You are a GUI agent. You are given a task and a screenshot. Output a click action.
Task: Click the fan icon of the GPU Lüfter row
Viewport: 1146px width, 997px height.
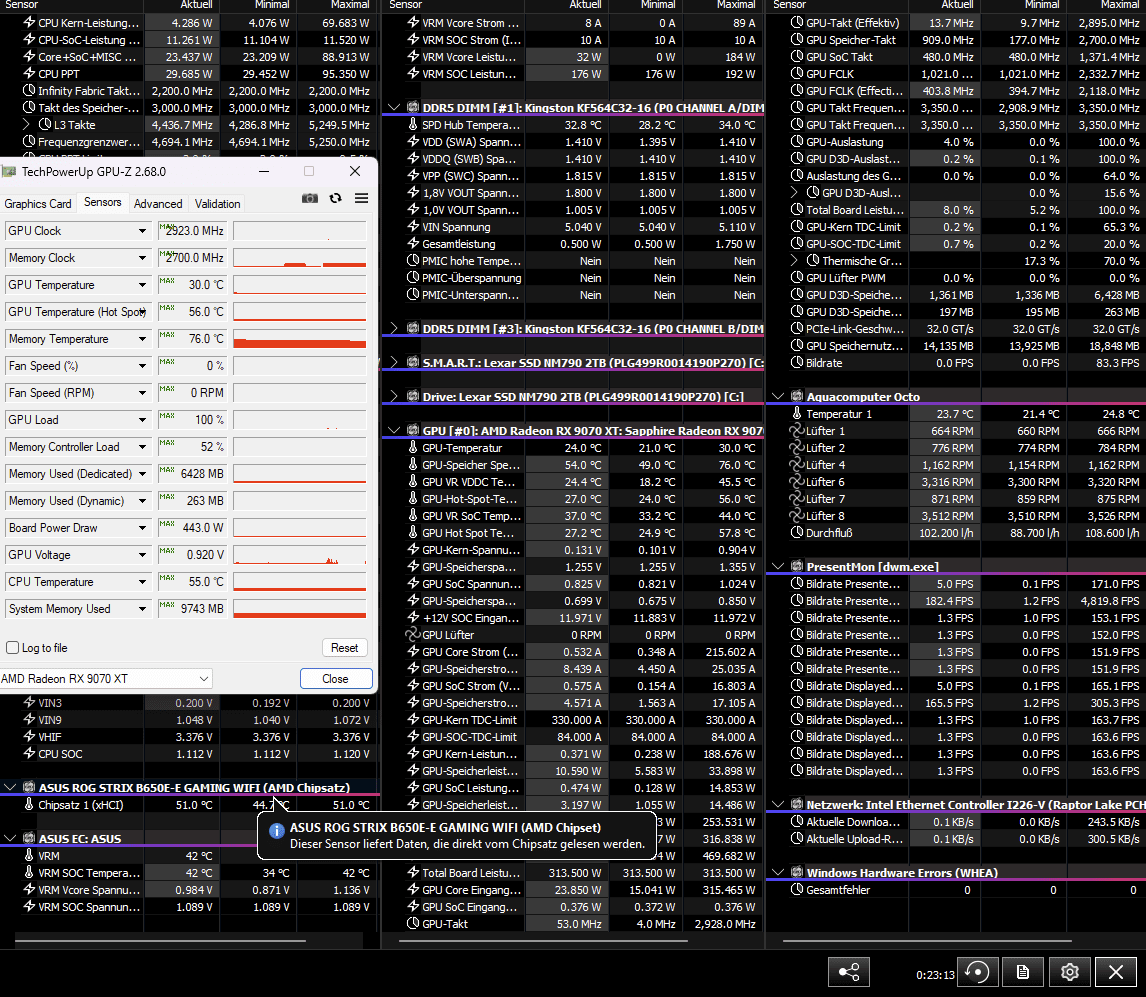click(x=413, y=634)
